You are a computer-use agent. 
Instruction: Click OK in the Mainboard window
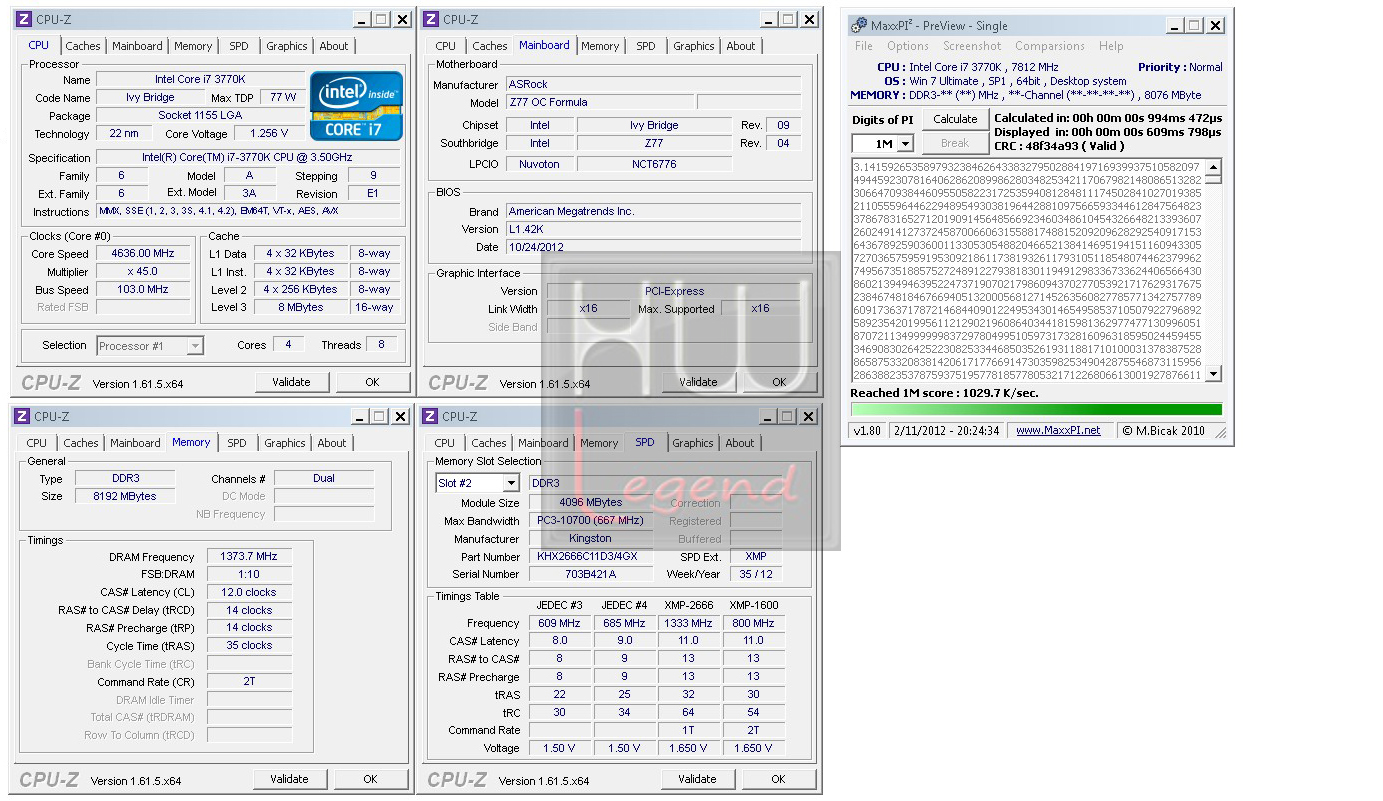[779, 382]
